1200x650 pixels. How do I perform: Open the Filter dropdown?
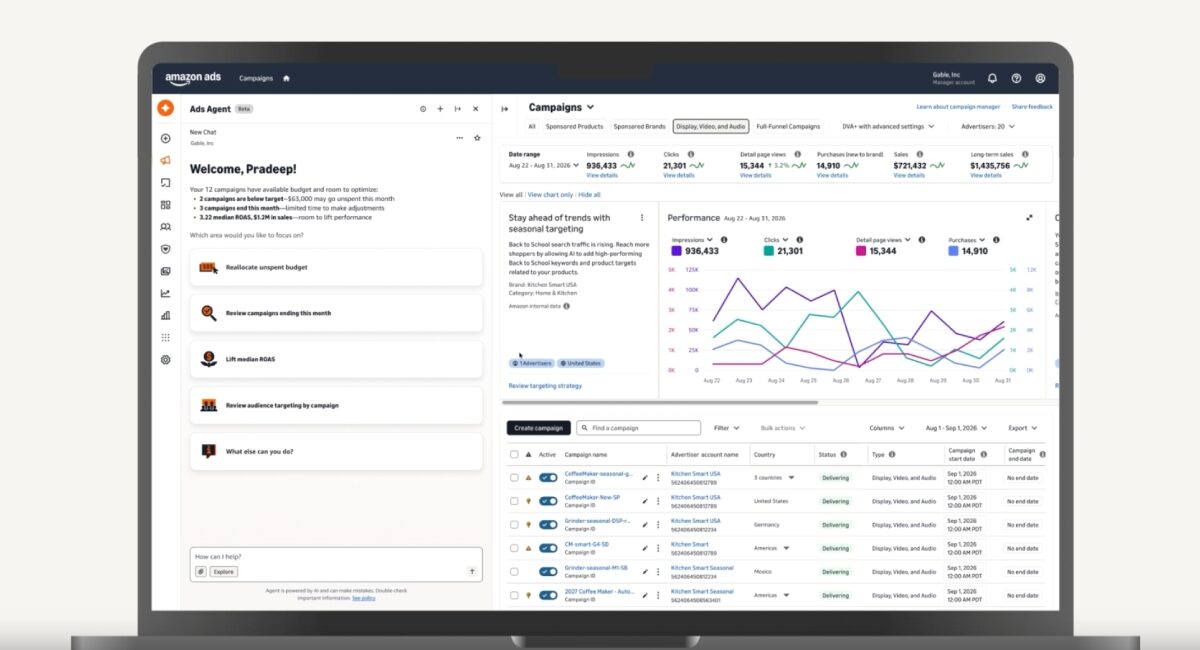point(727,428)
